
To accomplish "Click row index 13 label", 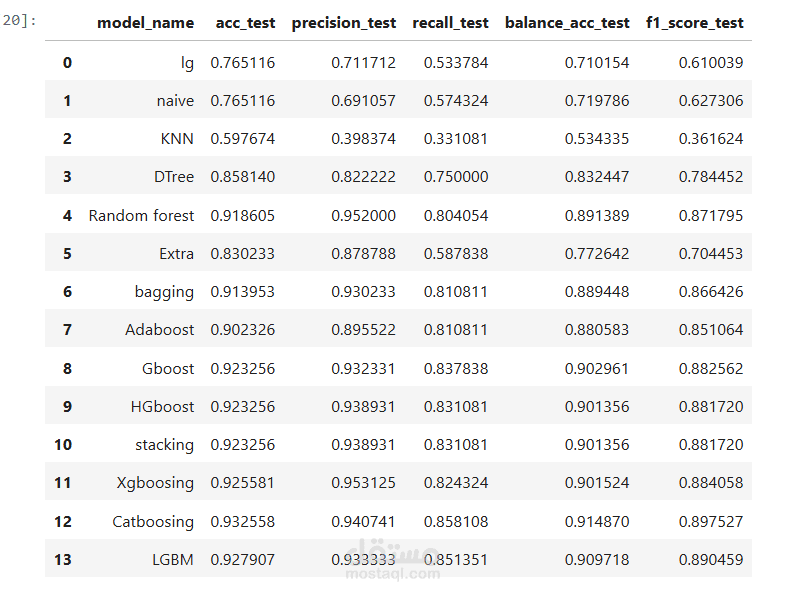I will [x=63, y=559].
